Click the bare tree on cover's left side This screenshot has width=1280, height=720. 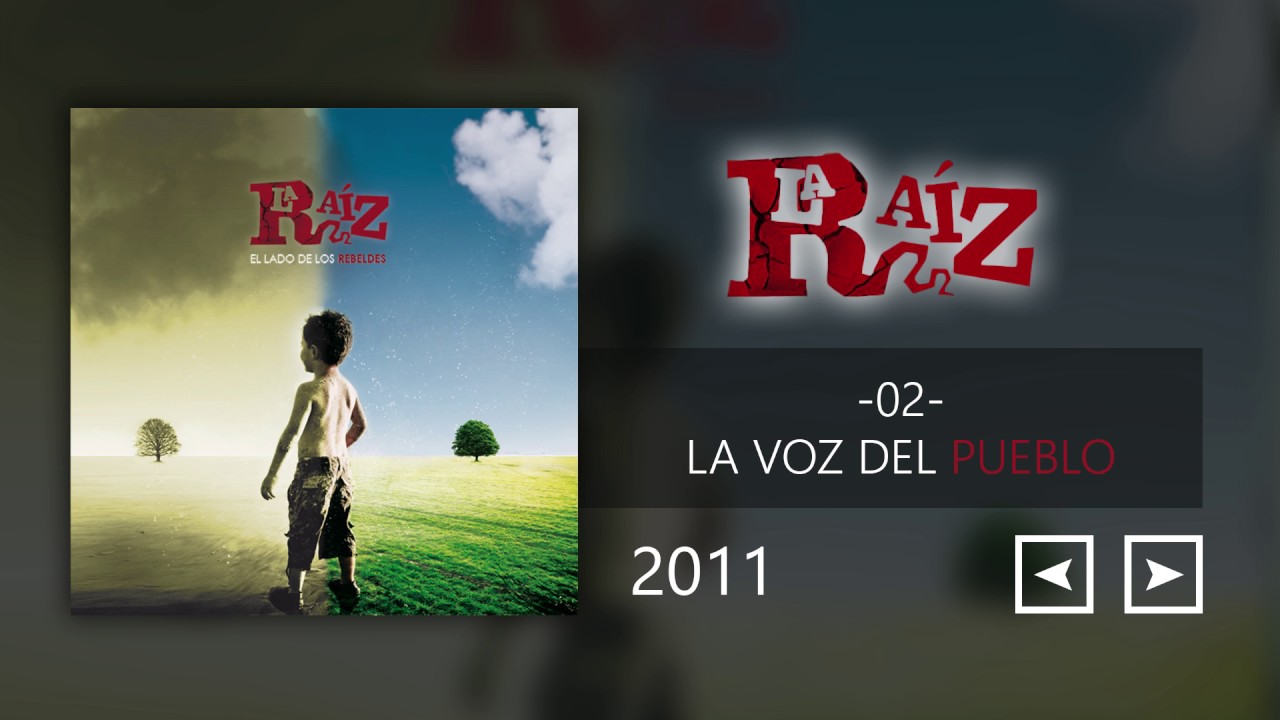tap(157, 439)
